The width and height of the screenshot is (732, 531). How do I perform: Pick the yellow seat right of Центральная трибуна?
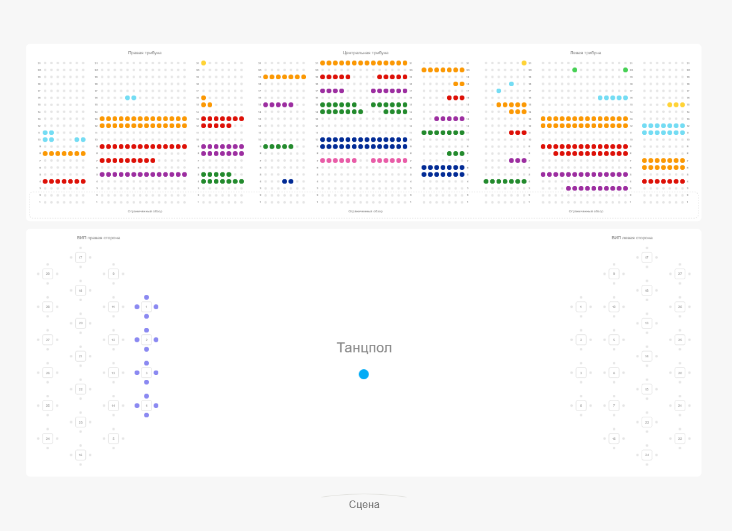click(x=523, y=63)
